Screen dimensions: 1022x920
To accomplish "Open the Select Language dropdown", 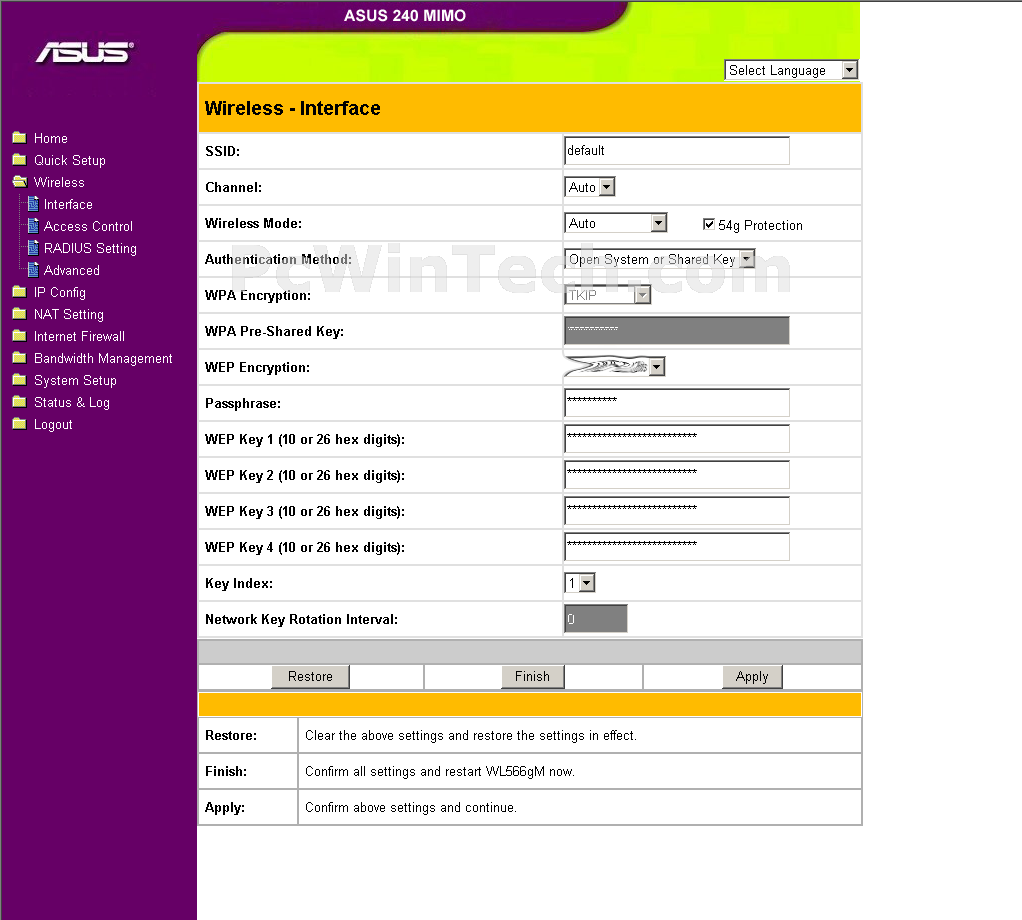I will click(x=791, y=70).
